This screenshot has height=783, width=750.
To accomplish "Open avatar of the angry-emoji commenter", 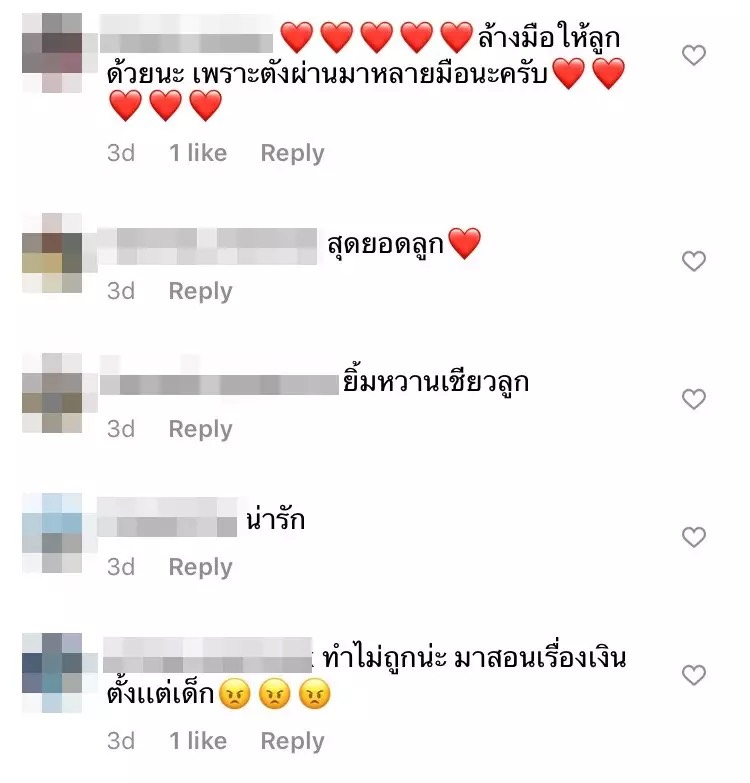I will [x=52, y=673].
